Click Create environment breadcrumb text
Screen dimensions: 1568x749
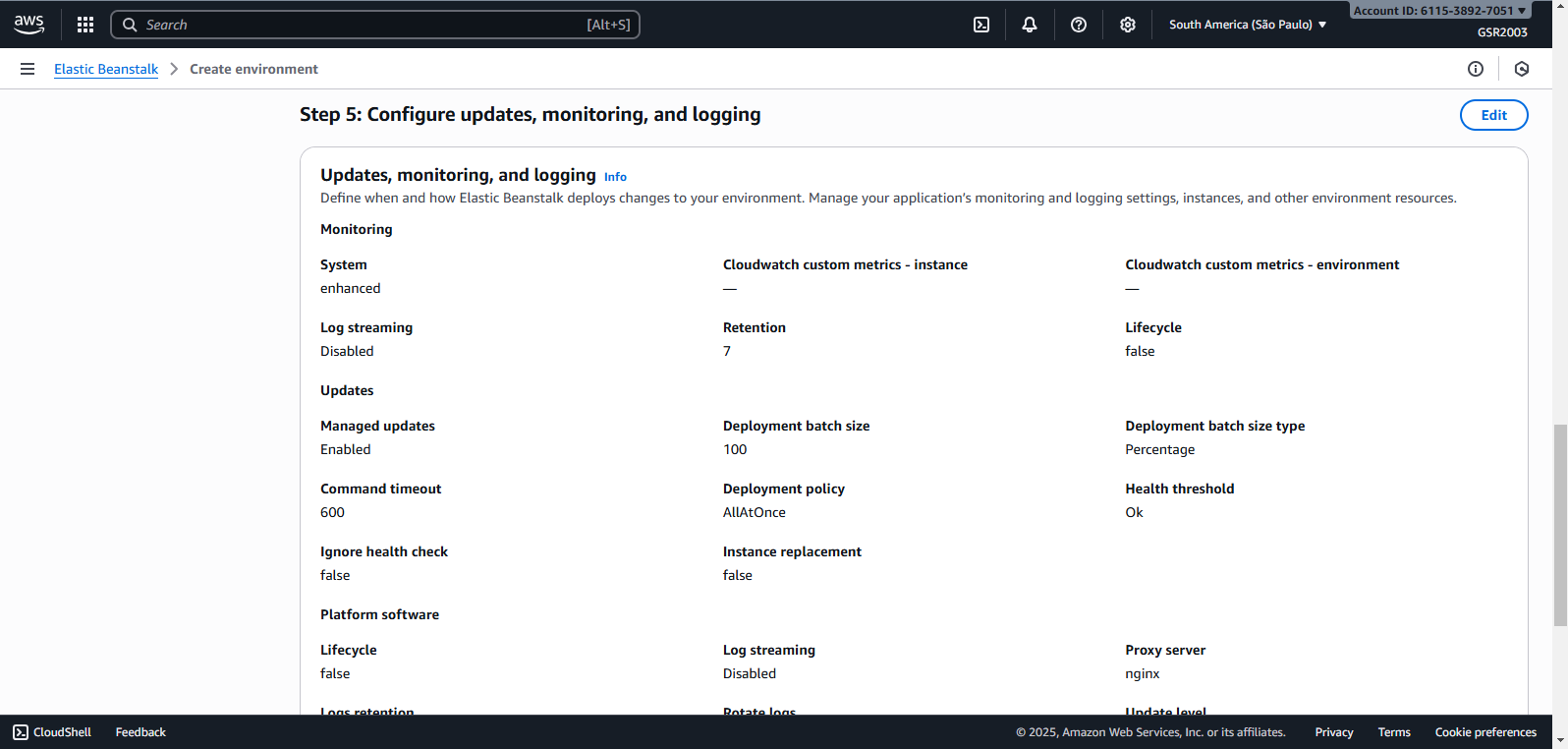tap(253, 69)
